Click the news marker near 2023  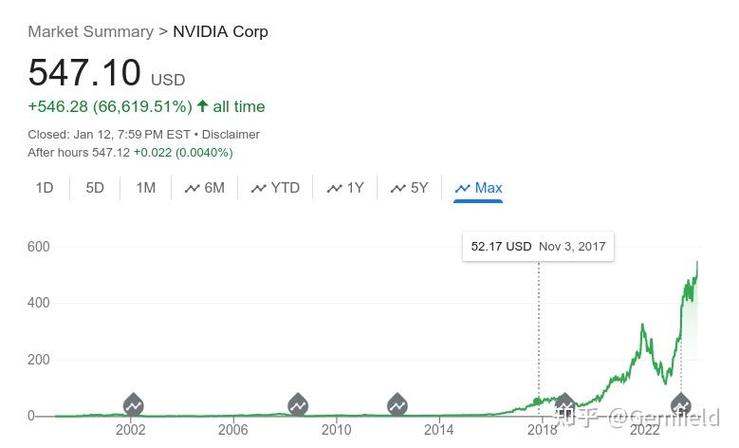point(681,405)
